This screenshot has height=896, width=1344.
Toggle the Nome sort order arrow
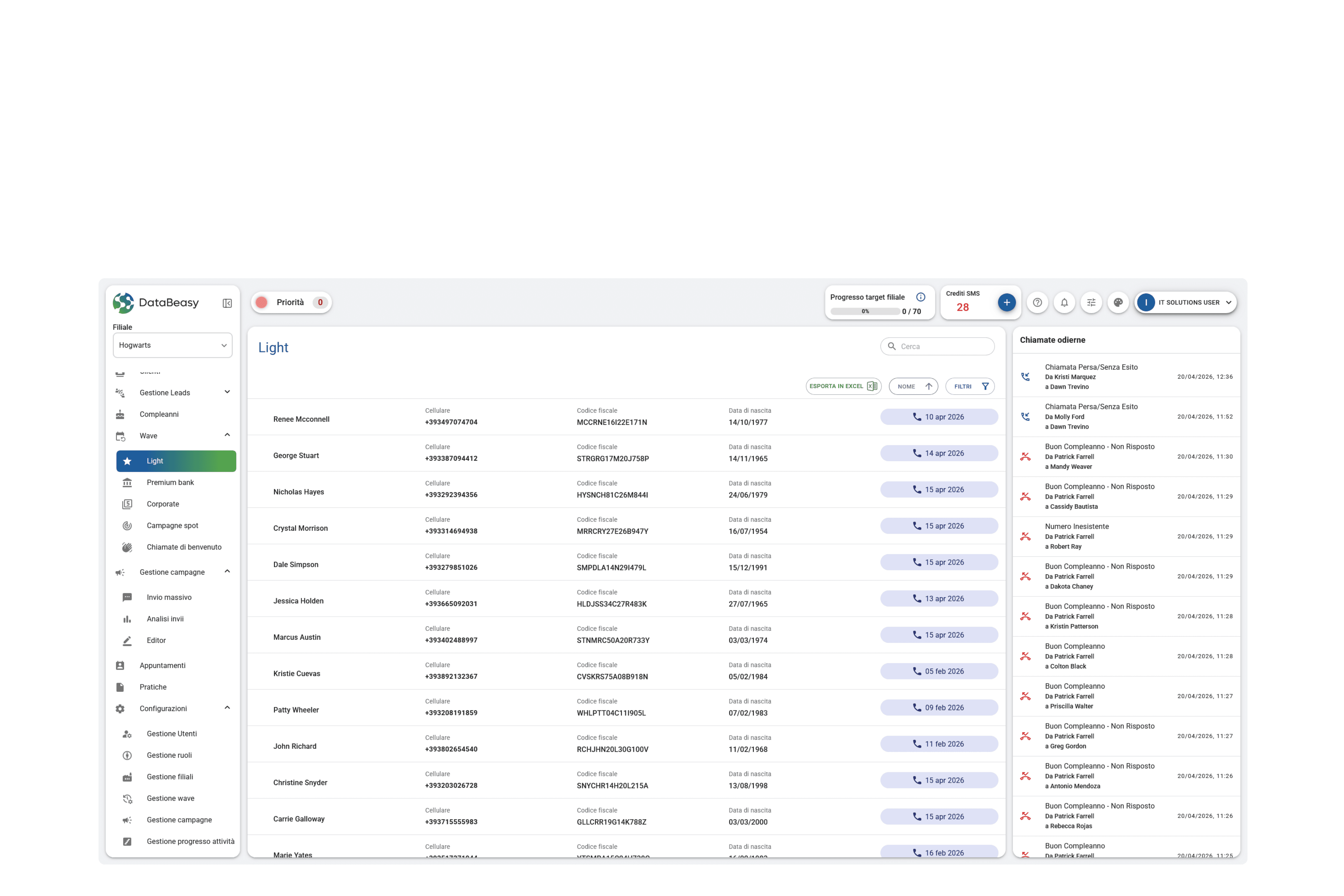click(x=928, y=386)
